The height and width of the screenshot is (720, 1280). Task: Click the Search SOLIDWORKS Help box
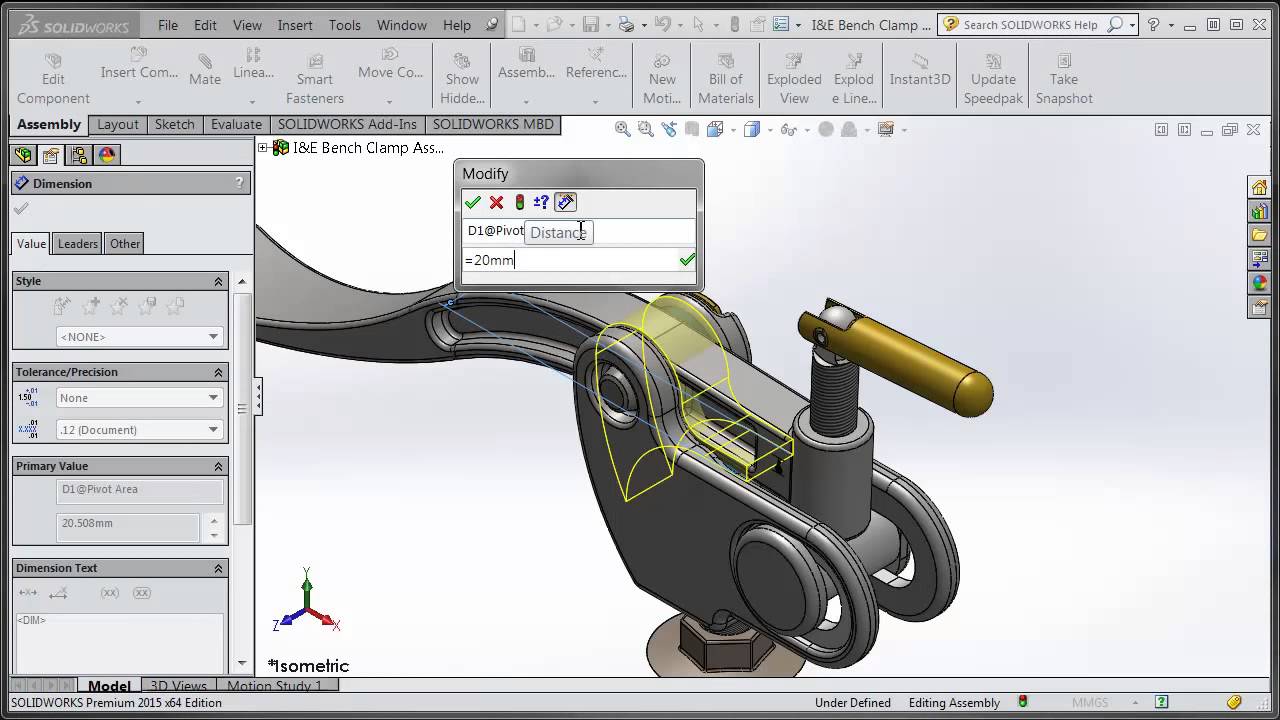tap(1030, 25)
